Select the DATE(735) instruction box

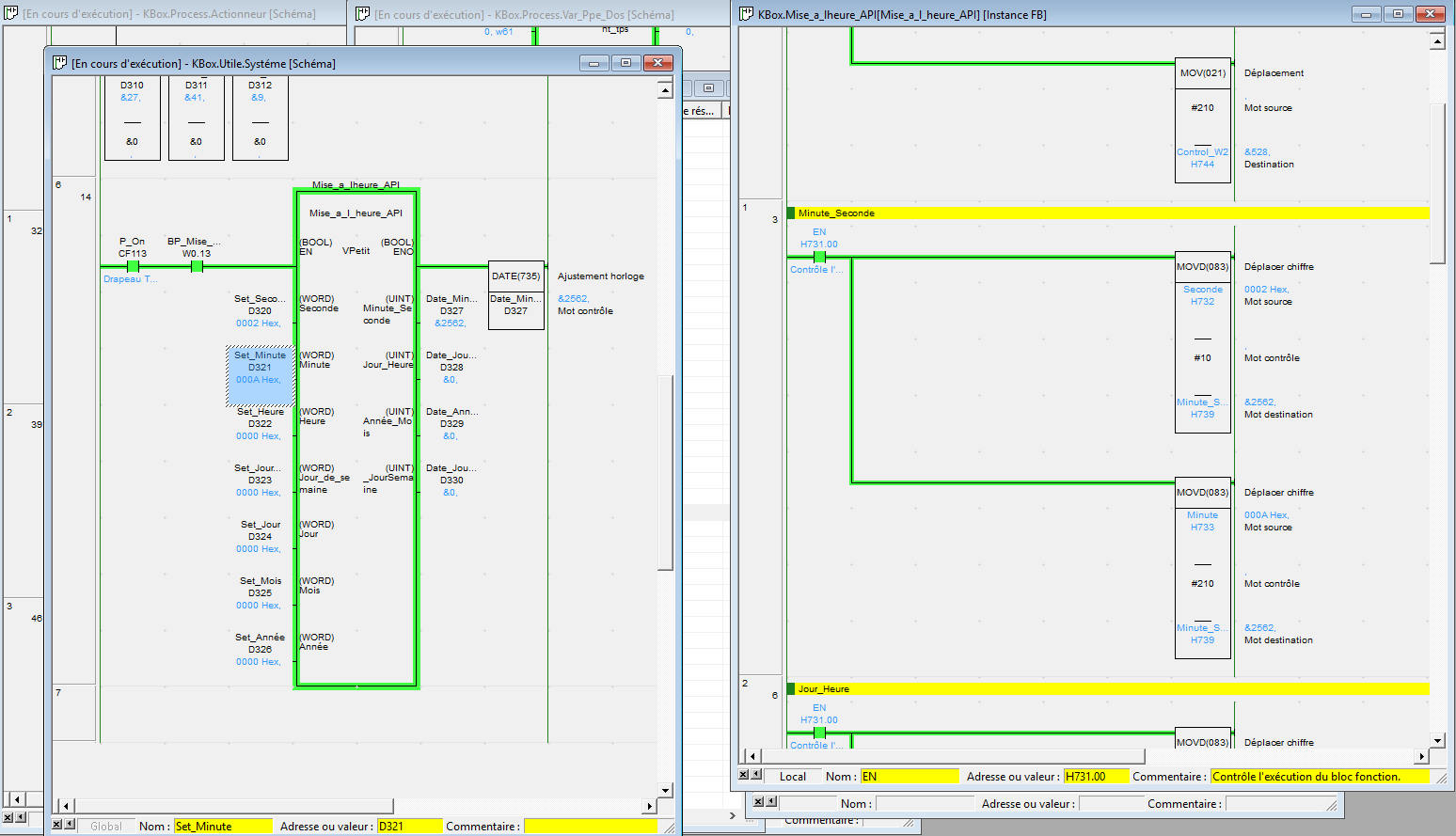(x=515, y=294)
